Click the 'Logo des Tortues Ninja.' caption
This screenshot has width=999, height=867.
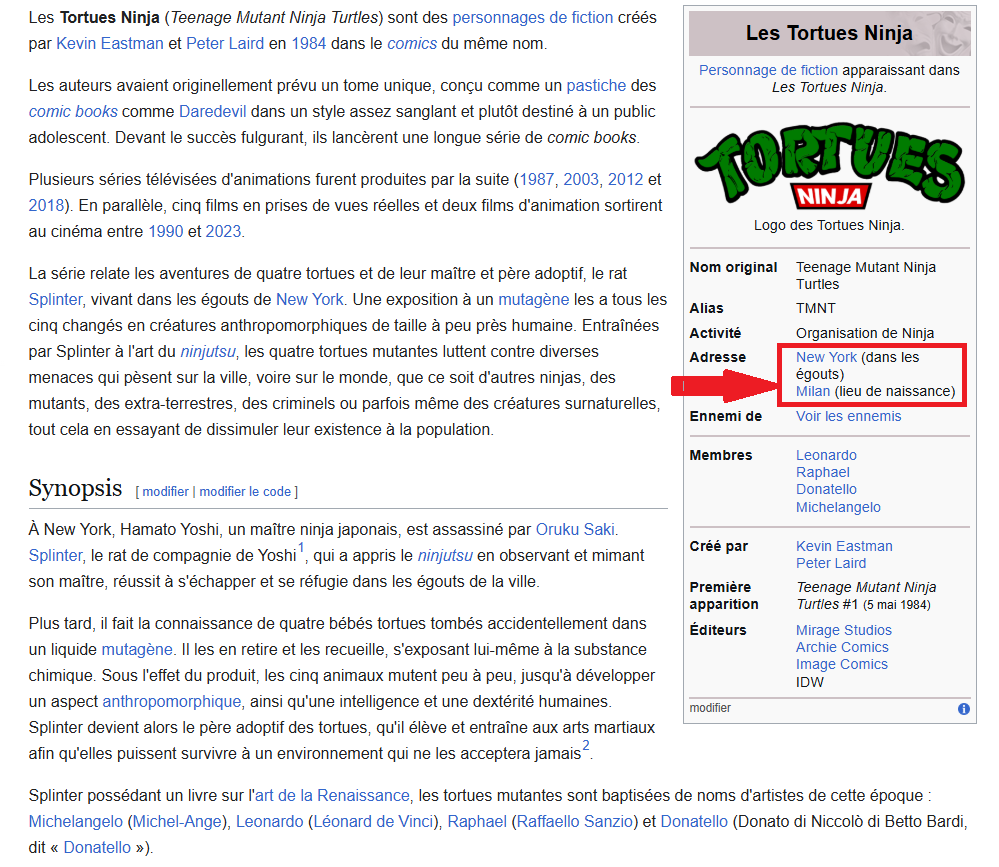point(829,225)
